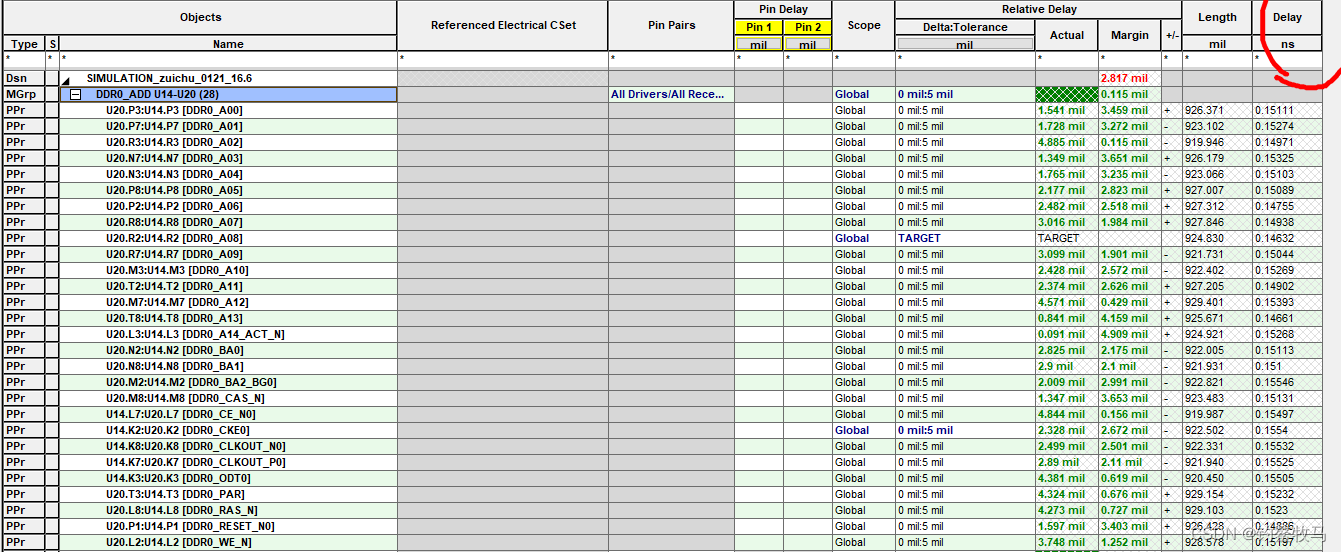Click the delay value 0.15111

[1274, 110]
